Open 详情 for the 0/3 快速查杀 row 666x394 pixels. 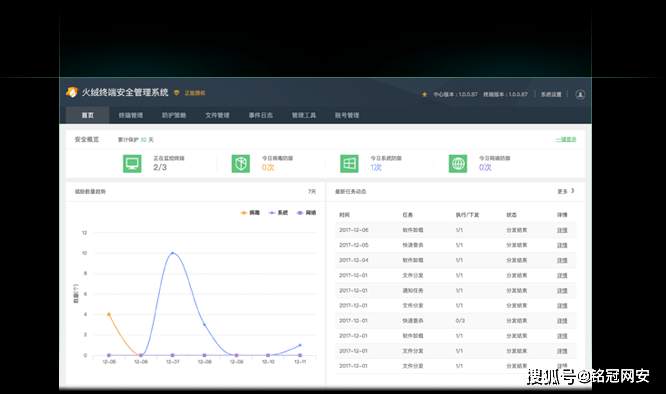[562, 321]
